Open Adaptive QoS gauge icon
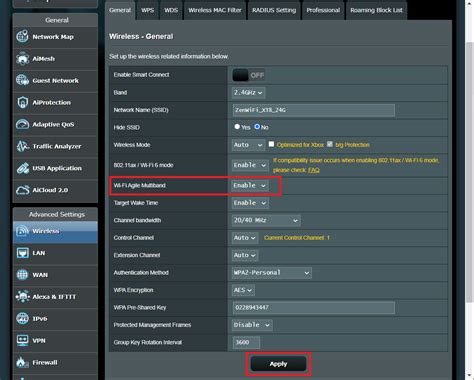The image size is (474, 380). click(22, 124)
